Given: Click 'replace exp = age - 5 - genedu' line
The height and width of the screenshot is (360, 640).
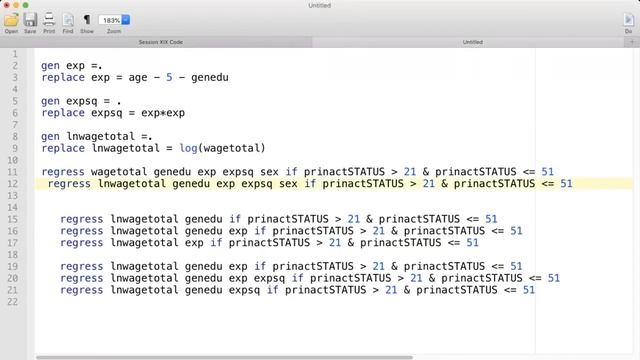Looking at the screenshot, I should pos(135,78).
